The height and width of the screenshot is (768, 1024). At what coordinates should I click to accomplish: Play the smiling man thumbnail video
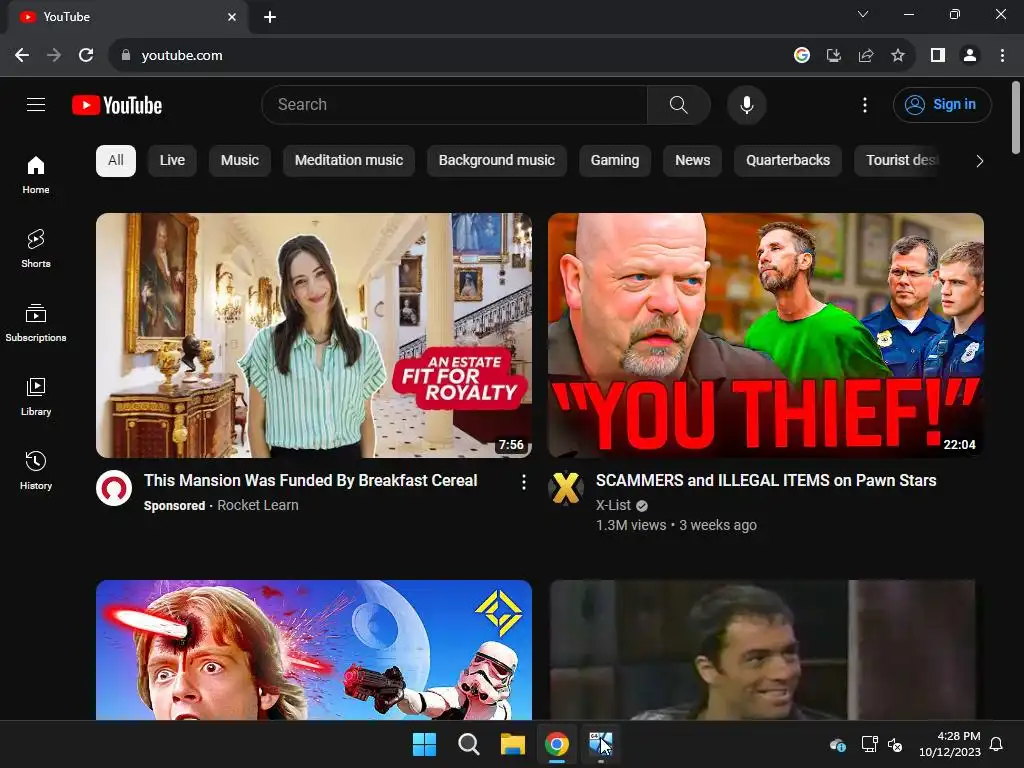(765, 650)
